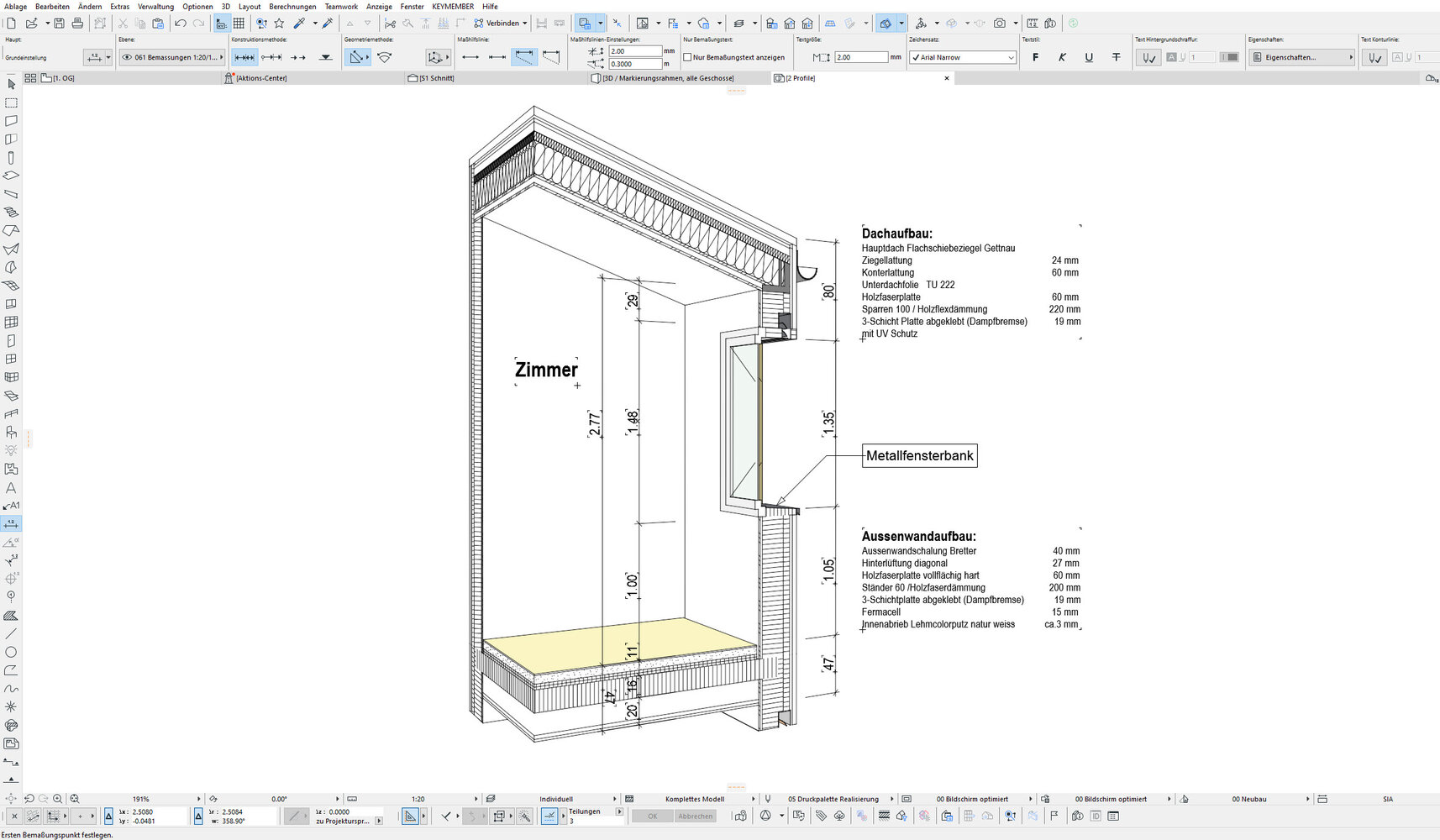Viewport: 1440px width, 840px height.
Task: Expand the Eigenschaften flyout
Action: coord(1351,57)
